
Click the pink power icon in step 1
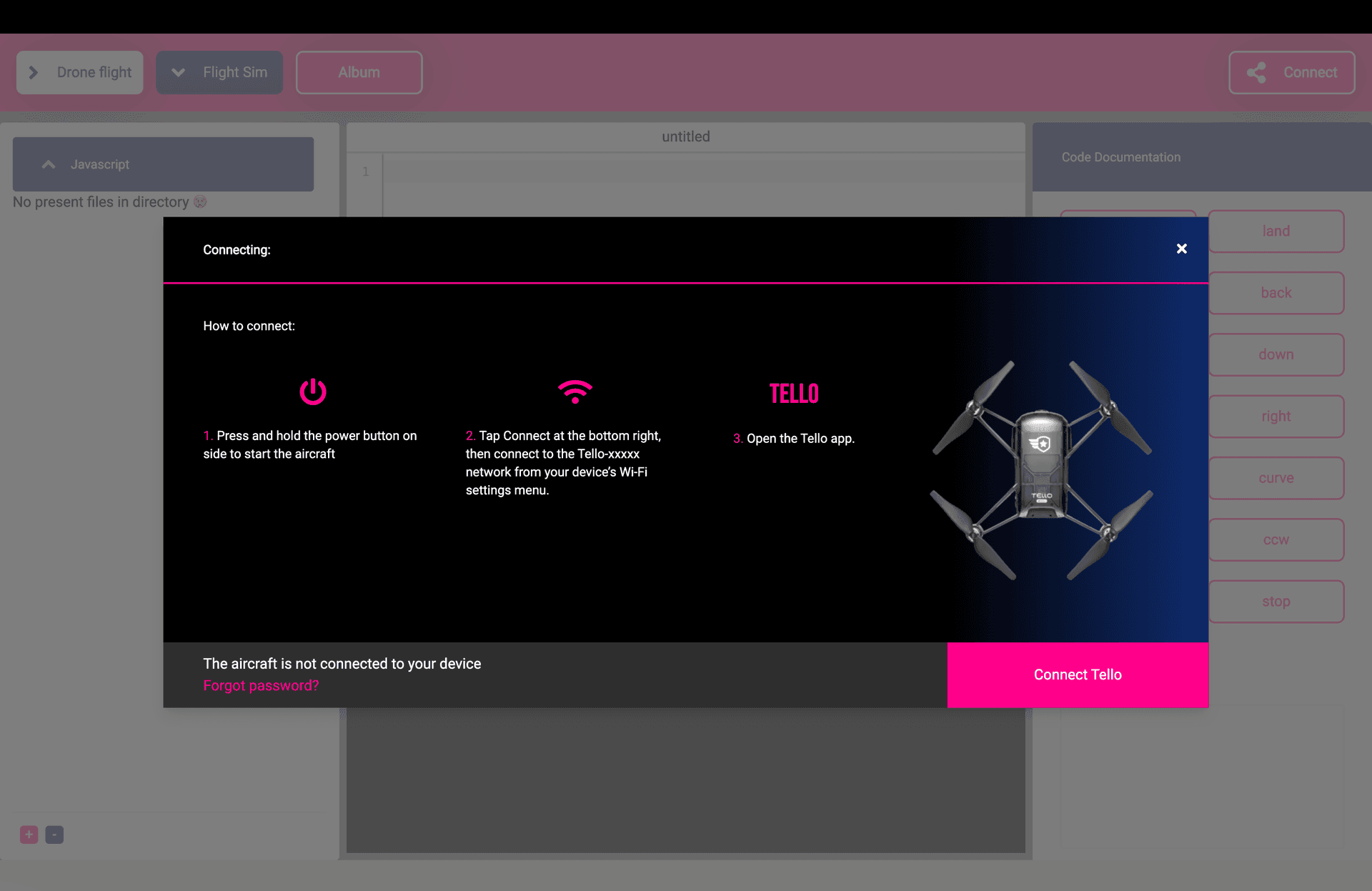[x=313, y=392]
